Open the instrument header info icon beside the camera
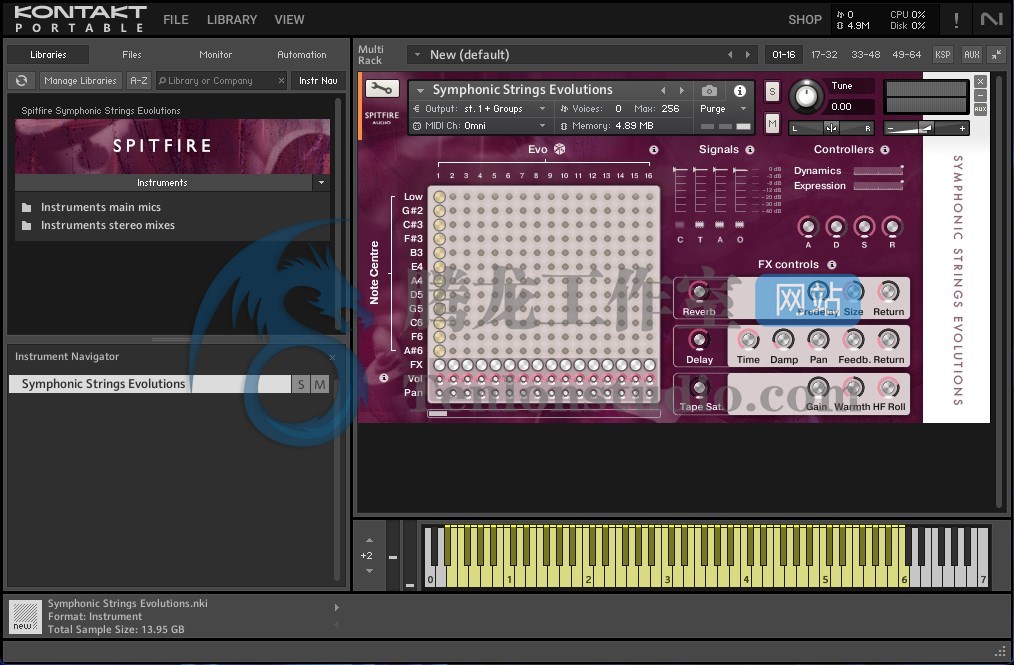Screen dimensions: 1014x665 [740, 91]
